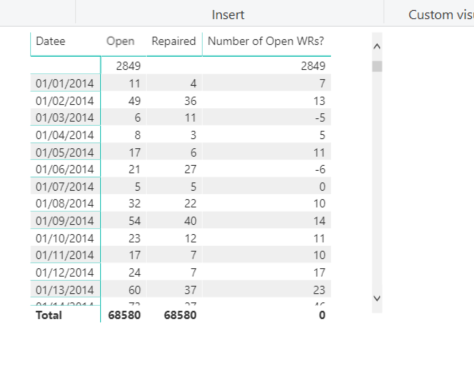The height and width of the screenshot is (389, 474).
Task: Sort by Number of Open WRs? header
Action: pyautogui.click(x=266, y=41)
